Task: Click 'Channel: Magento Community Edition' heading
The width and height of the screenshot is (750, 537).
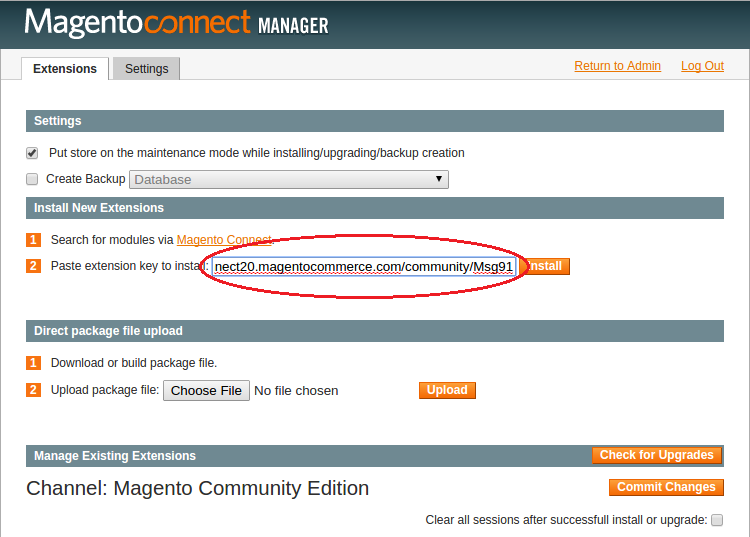Action: (198, 488)
